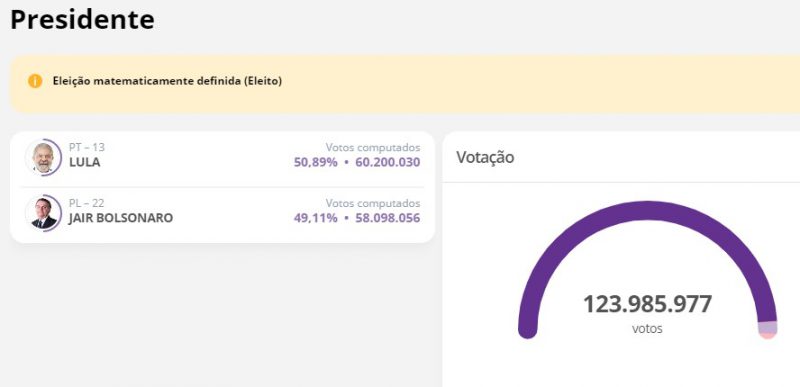800x387 pixels.
Task: Open Jair Bolsonaro's candidate photo
Action: click(x=43, y=213)
